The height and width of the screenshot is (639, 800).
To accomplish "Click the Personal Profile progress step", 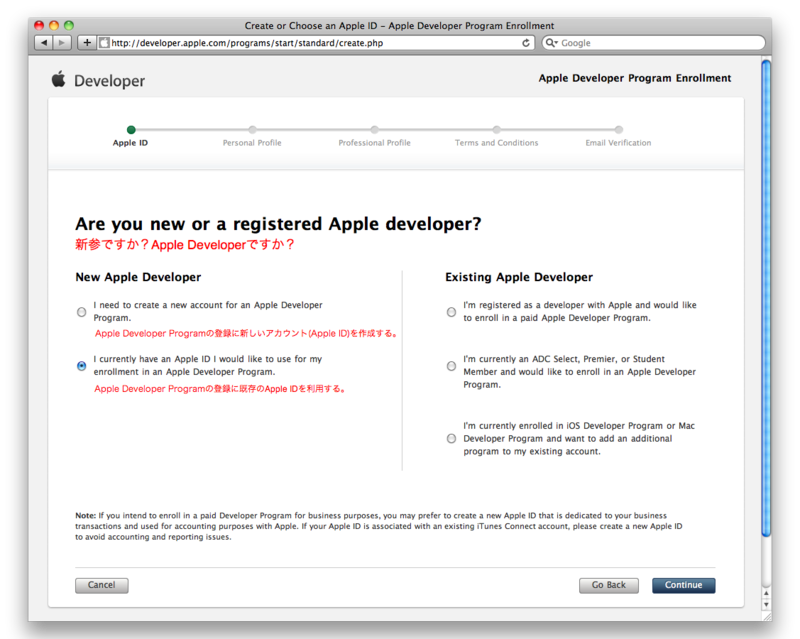I will click(x=252, y=136).
